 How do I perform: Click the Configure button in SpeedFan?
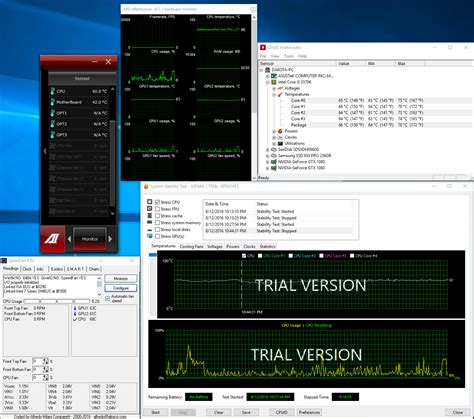click(121, 288)
